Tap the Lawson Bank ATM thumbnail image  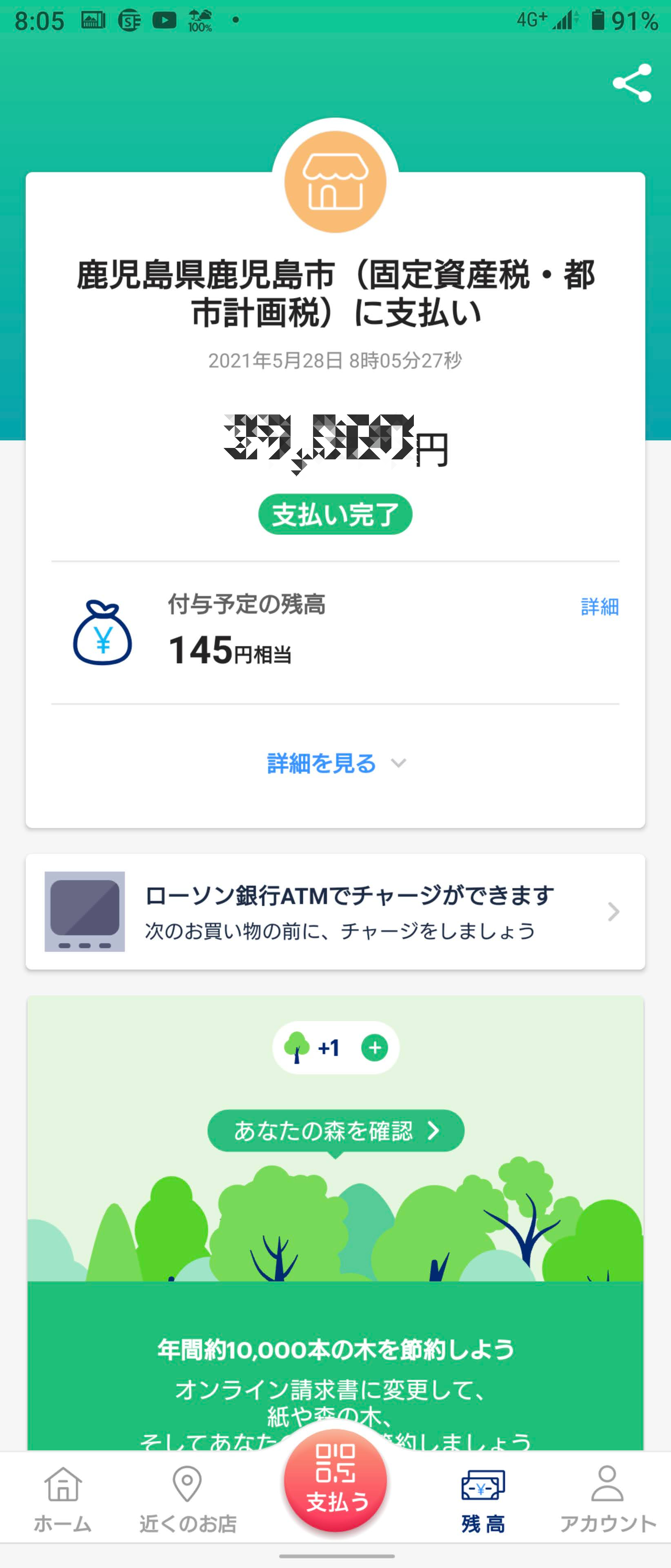tap(84, 911)
